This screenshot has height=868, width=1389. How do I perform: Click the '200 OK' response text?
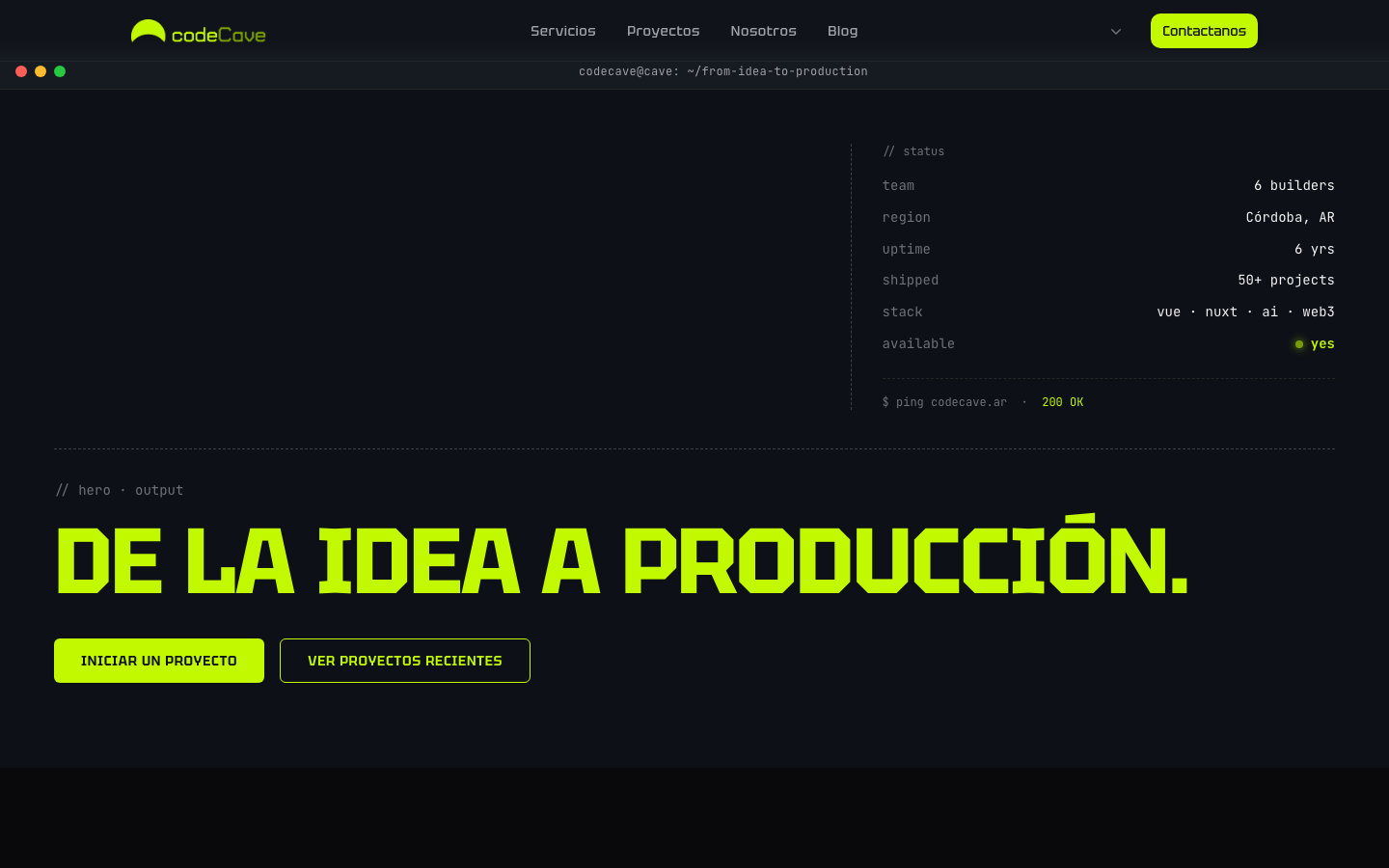pos(1063,402)
